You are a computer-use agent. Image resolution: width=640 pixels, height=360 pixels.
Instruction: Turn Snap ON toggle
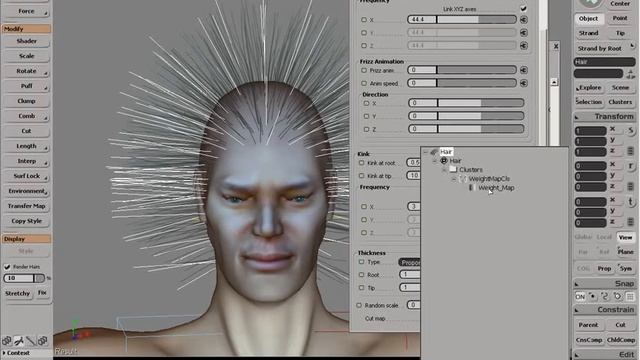[x=580, y=297]
